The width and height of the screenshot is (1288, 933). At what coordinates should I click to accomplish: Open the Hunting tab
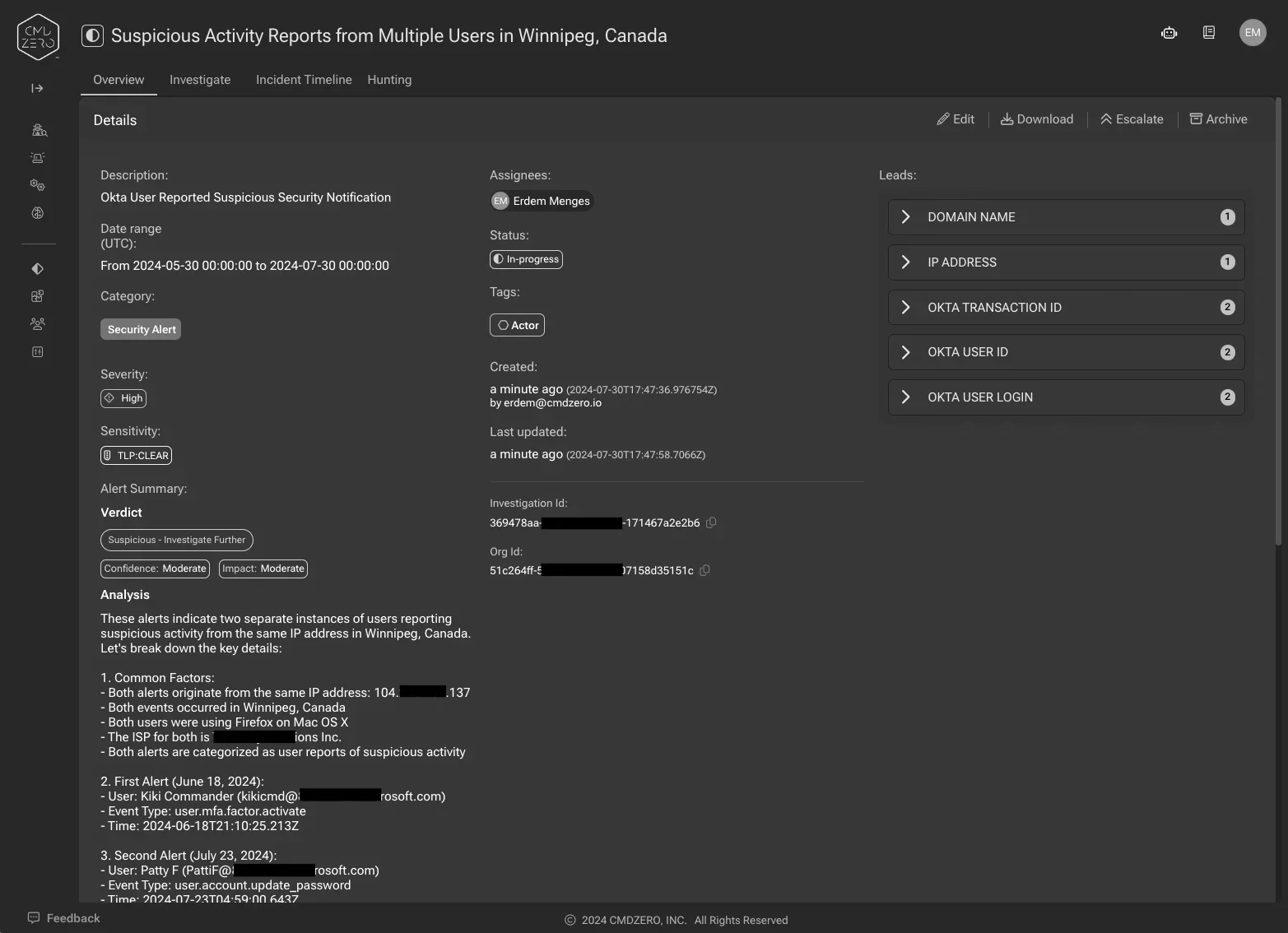(389, 80)
